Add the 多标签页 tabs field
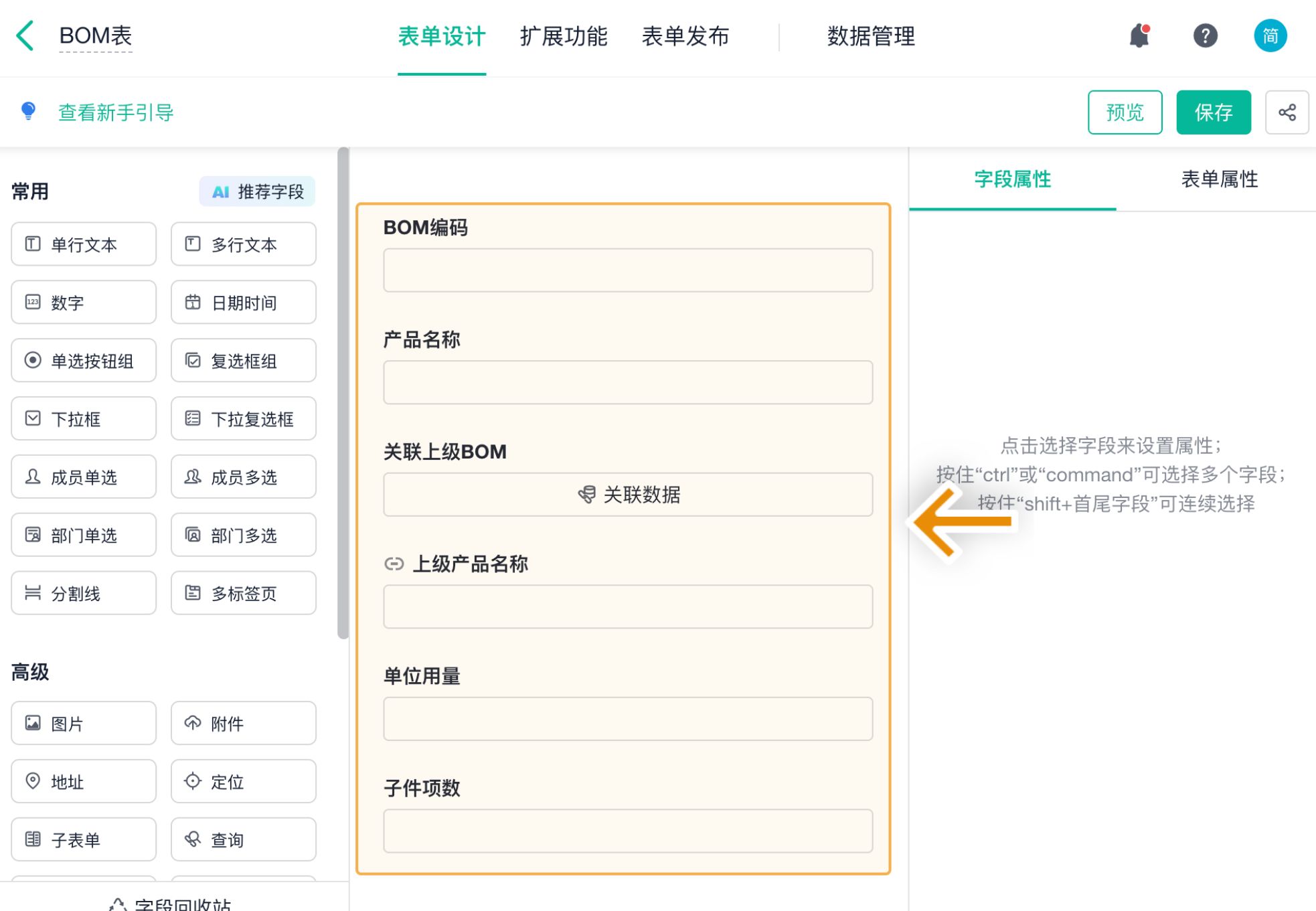Viewport: 1316px width, 911px height. (243, 593)
